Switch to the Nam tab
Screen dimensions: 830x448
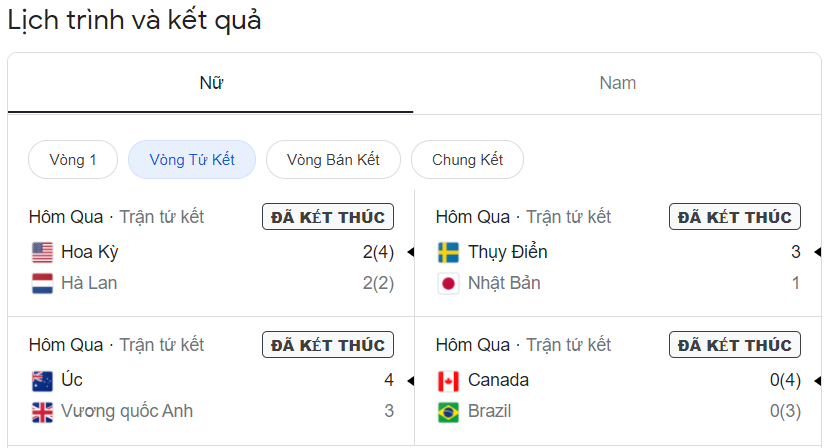617,83
